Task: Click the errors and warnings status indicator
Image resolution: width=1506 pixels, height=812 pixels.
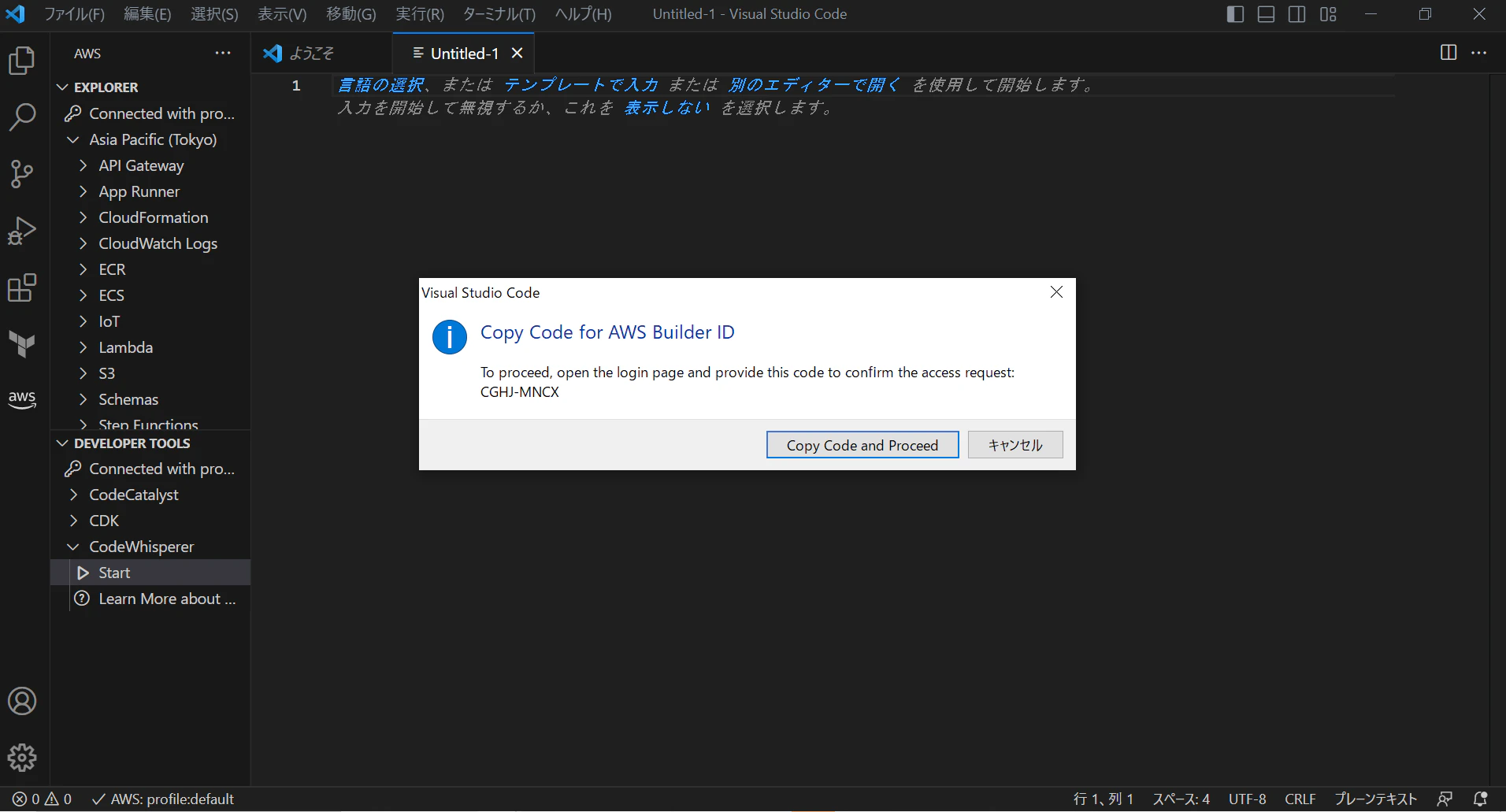Action: [x=42, y=799]
